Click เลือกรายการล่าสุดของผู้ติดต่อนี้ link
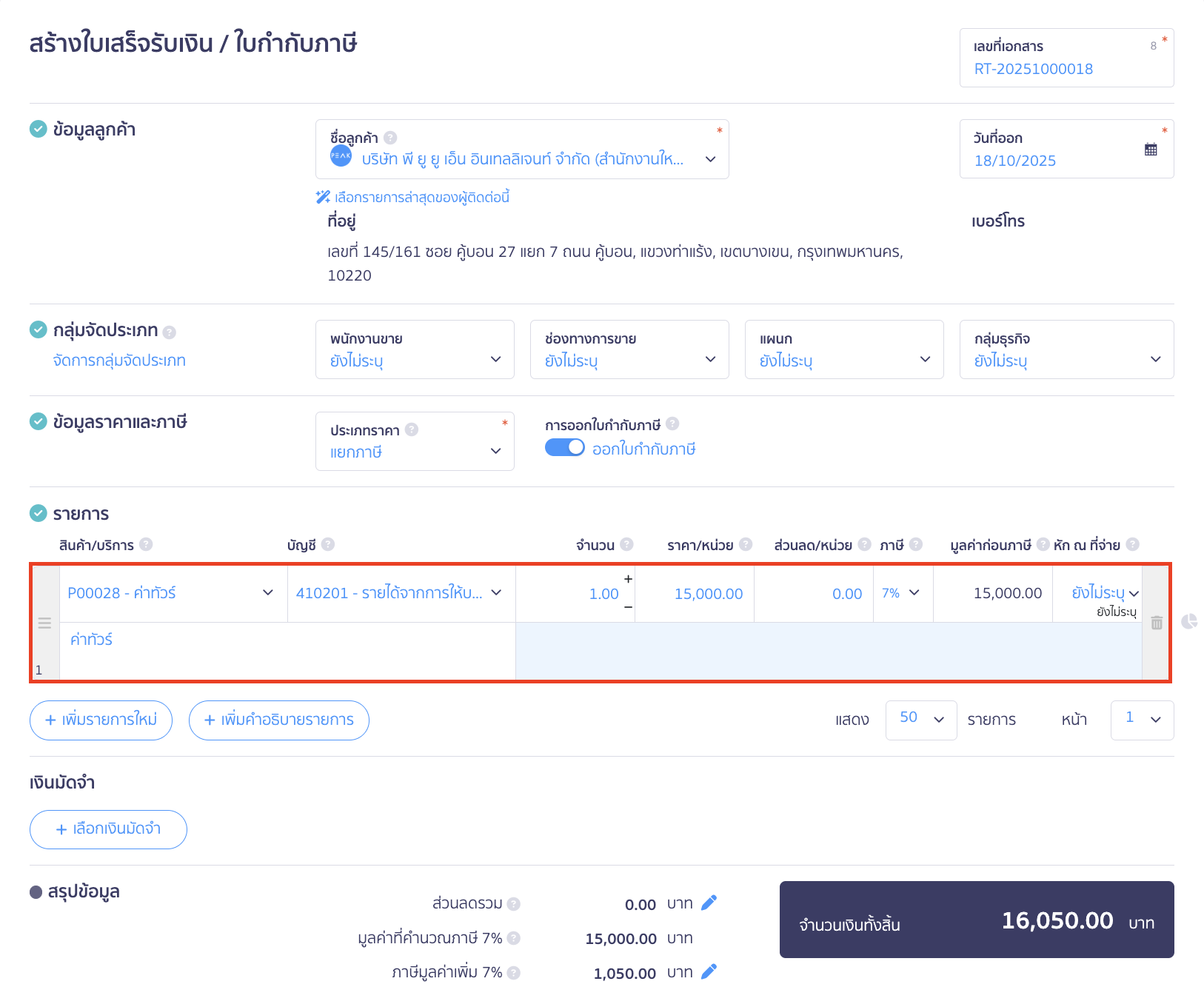 pos(421,198)
